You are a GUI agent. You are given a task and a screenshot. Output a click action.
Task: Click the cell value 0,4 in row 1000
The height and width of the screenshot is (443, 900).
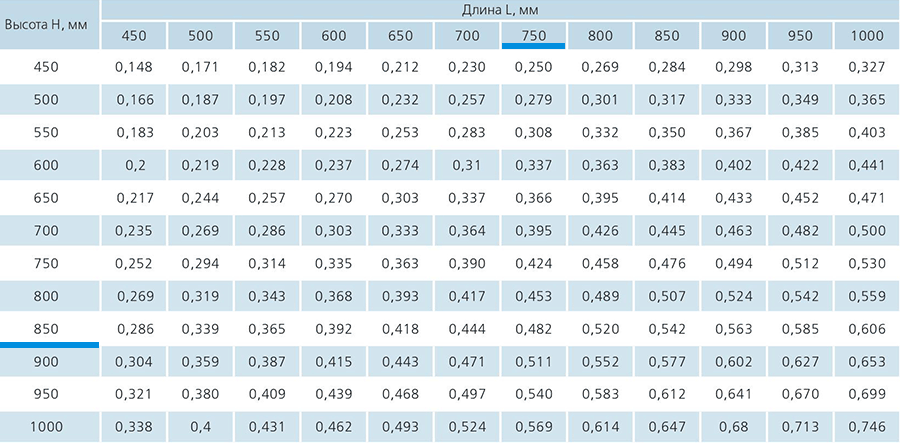[x=200, y=427]
